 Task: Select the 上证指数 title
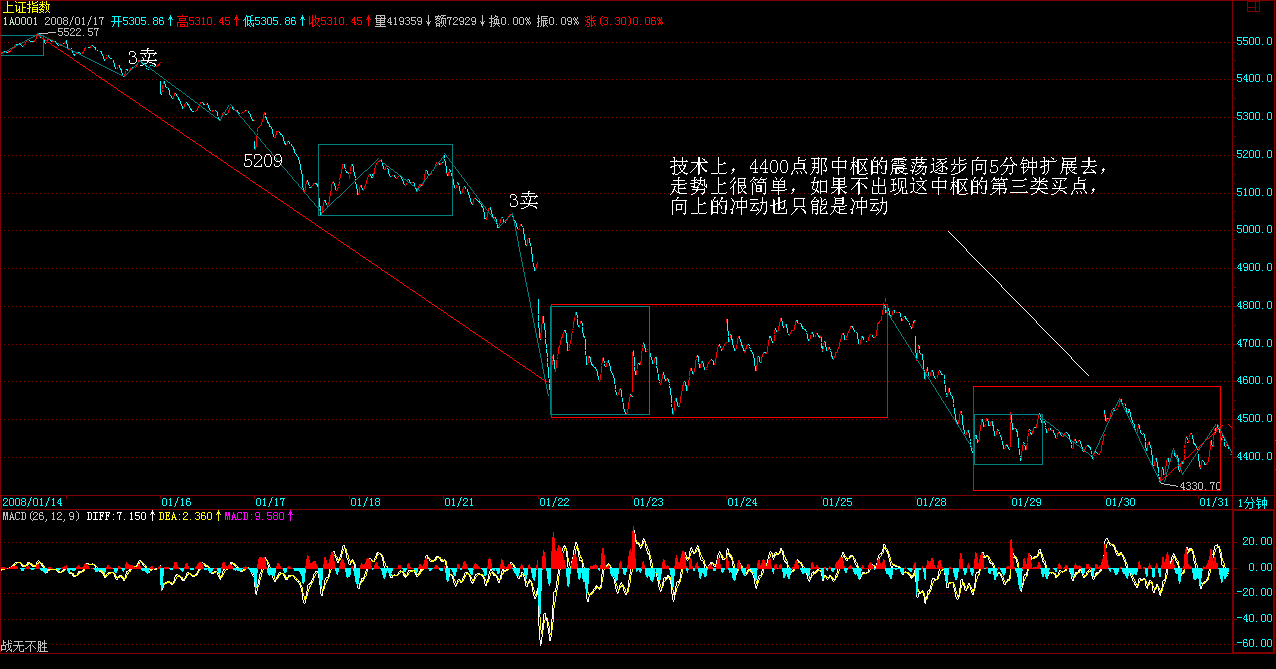24,7
